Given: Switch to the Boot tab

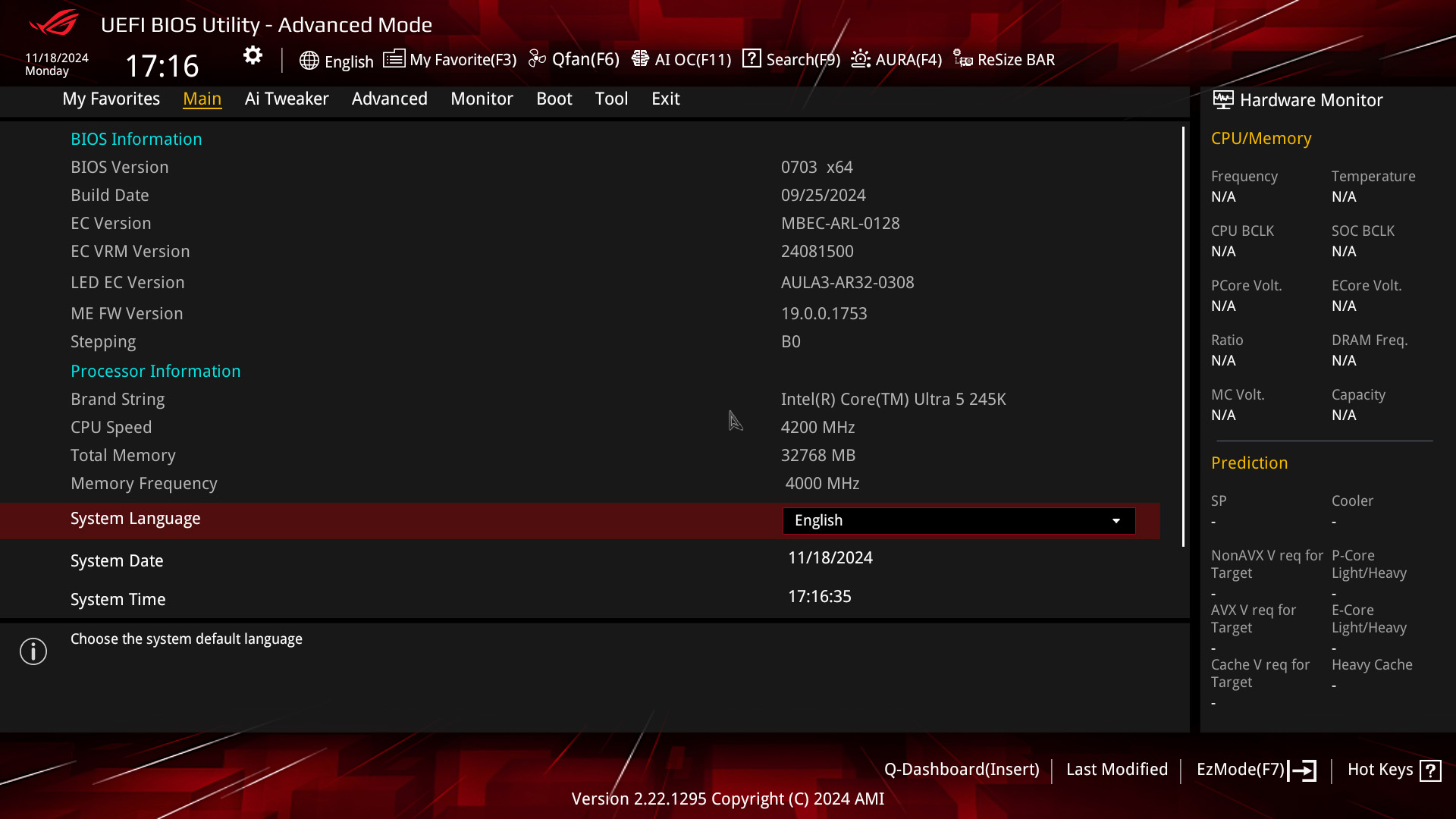Looking at the screenshot, I should 554,99.
